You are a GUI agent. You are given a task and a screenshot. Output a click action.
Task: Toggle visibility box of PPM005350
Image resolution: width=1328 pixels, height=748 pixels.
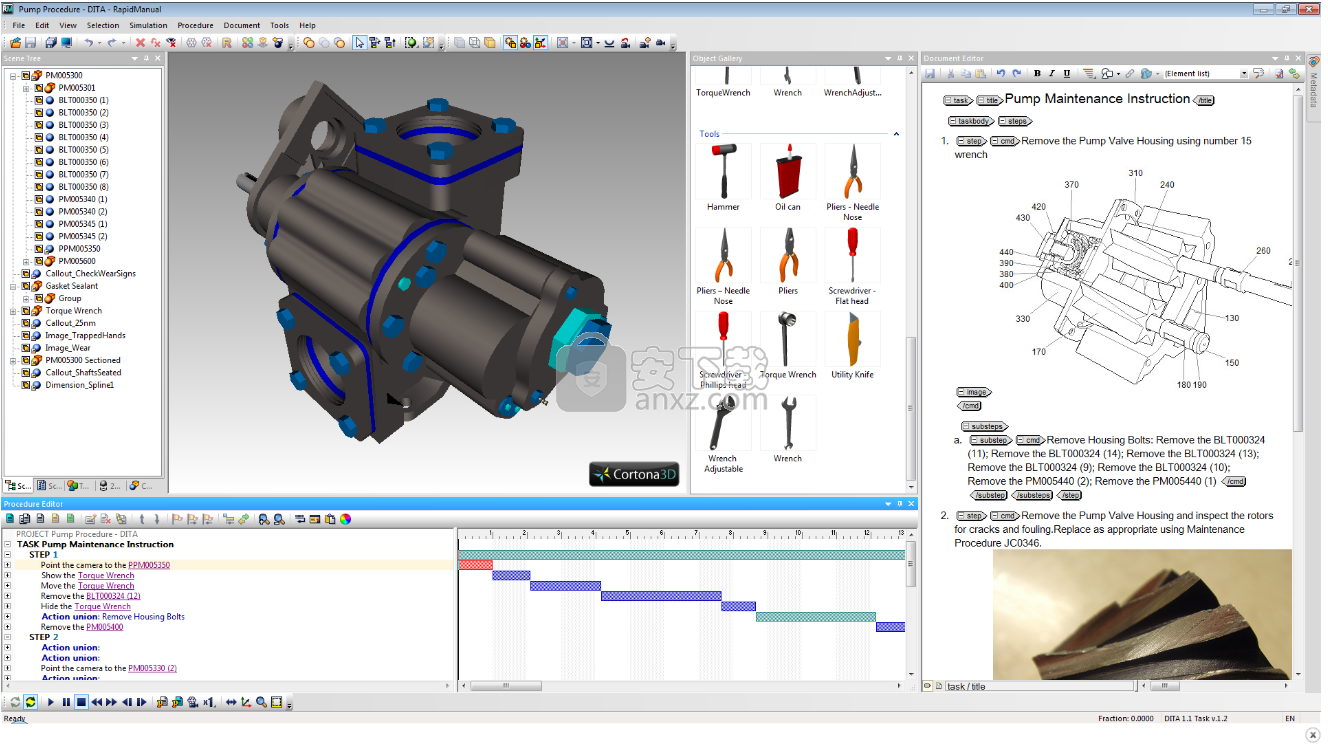(x=39, y=249)
